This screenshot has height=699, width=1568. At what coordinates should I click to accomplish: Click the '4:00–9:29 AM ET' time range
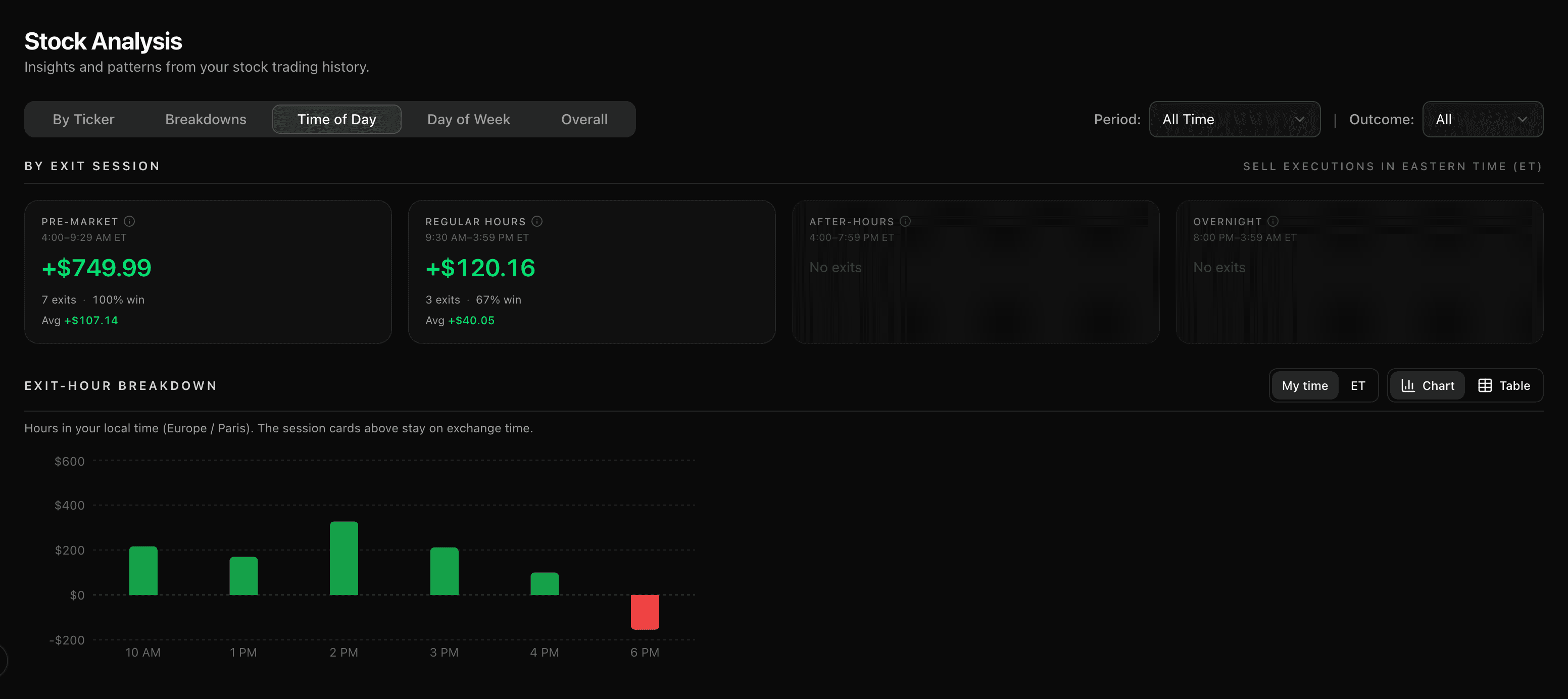pos(84,238)
